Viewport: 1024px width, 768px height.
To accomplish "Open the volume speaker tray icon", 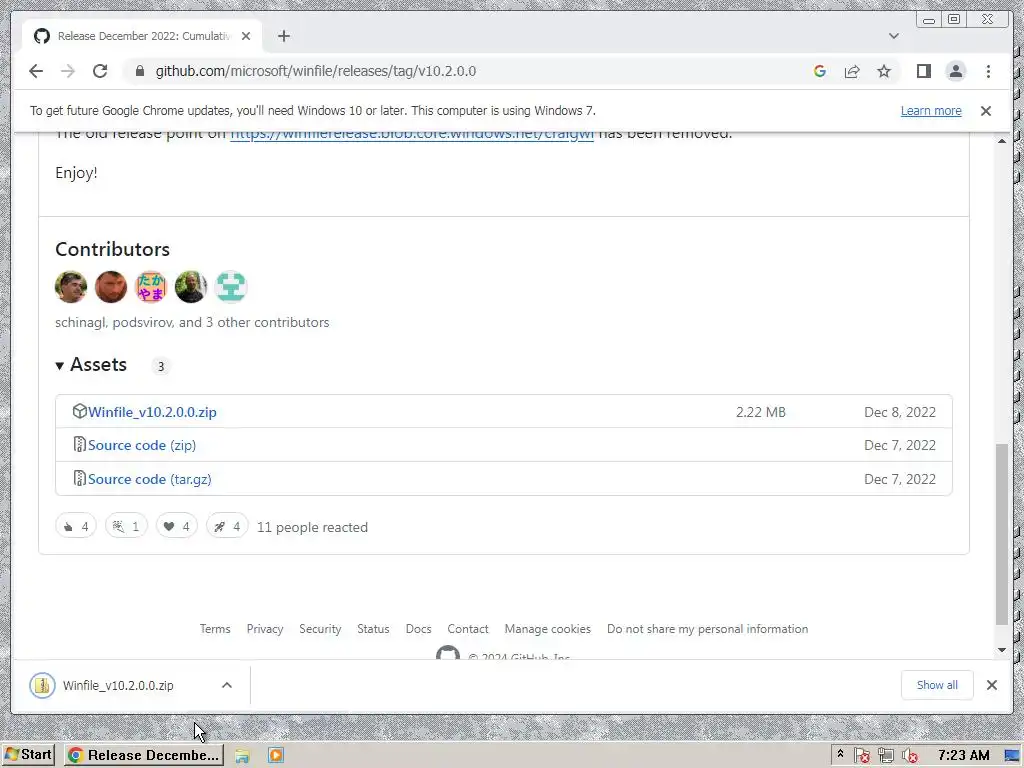I will tap(910, 756).
